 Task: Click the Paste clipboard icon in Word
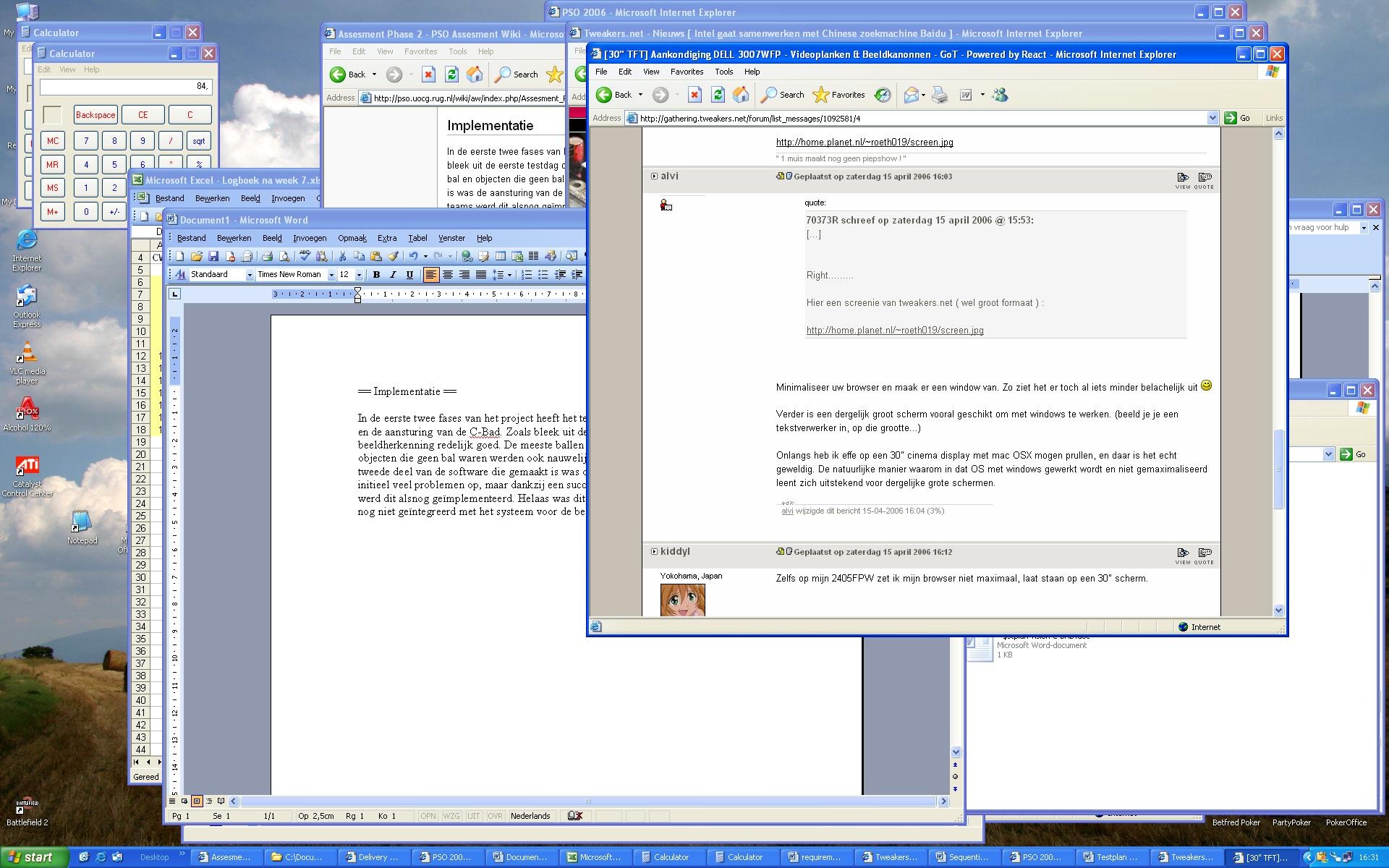[x=375, y=256]
